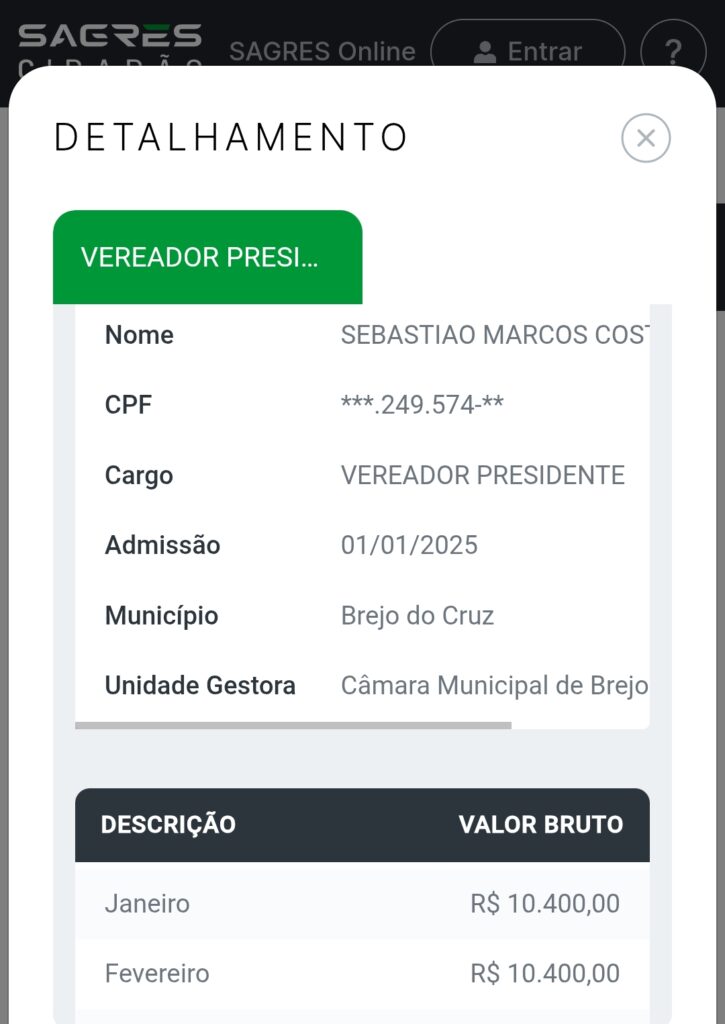Click the admission date 01/01/2025
This screenshot has height=1024, width=725.
(x=410, y=545)
